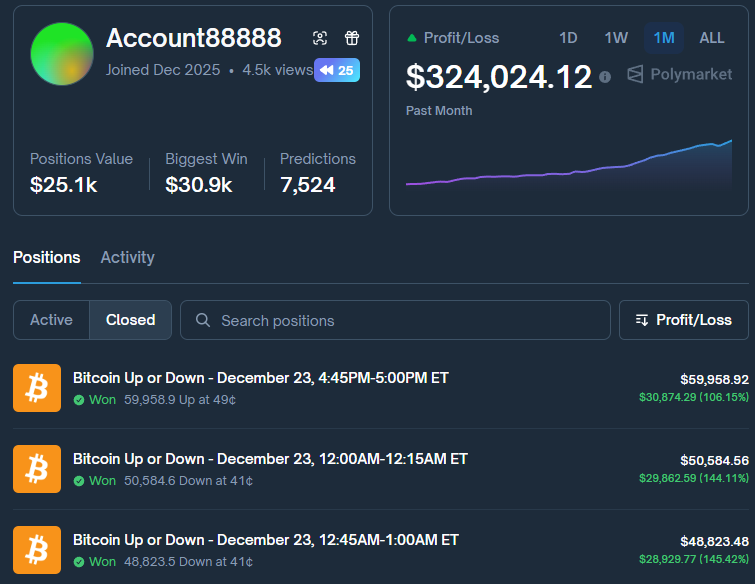Click the $59,958.92 position value
The width and height of the screenshot is (755, 584).
[715, 379]
